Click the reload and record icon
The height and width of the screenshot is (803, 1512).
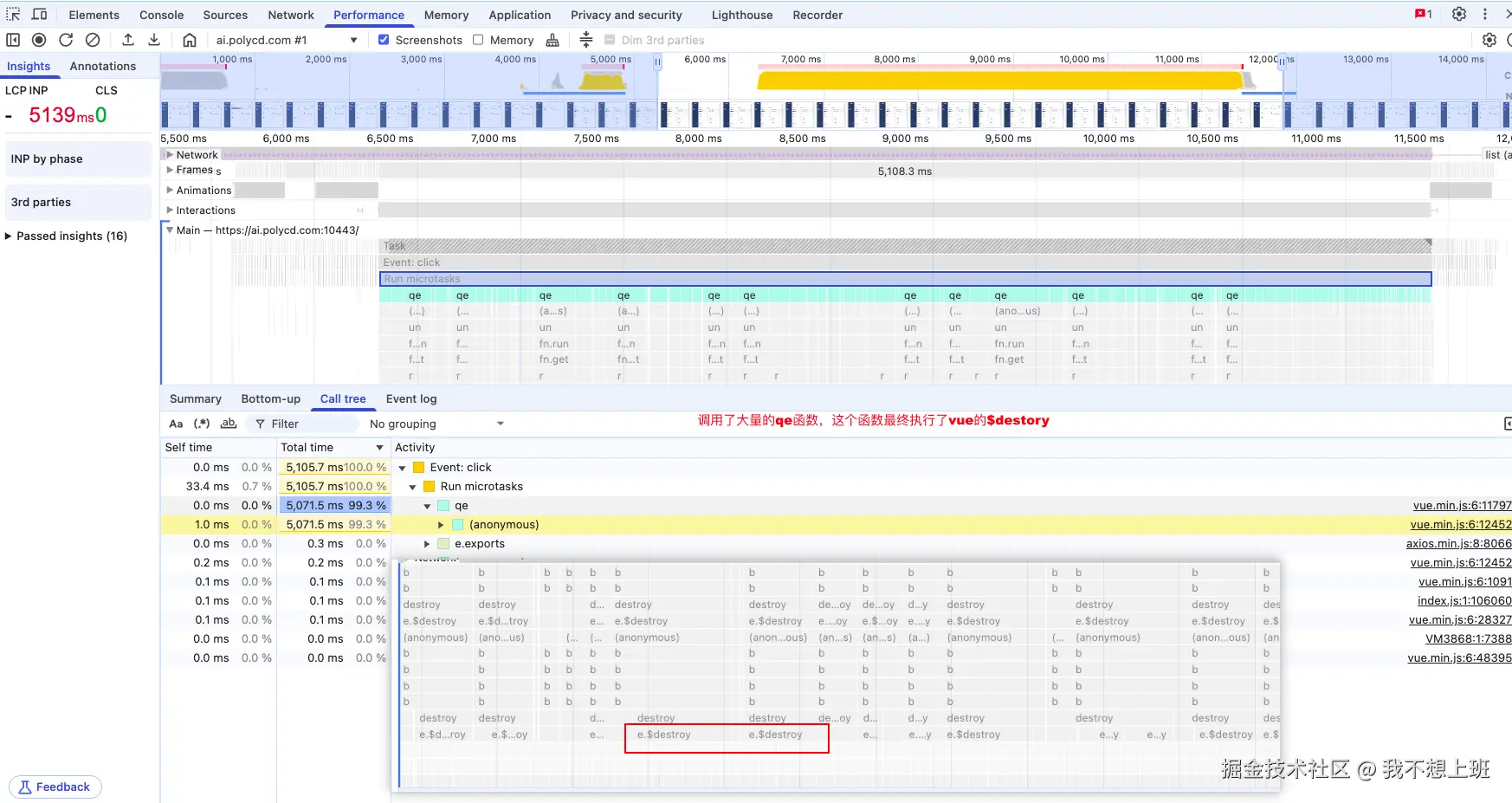[66, 40]
